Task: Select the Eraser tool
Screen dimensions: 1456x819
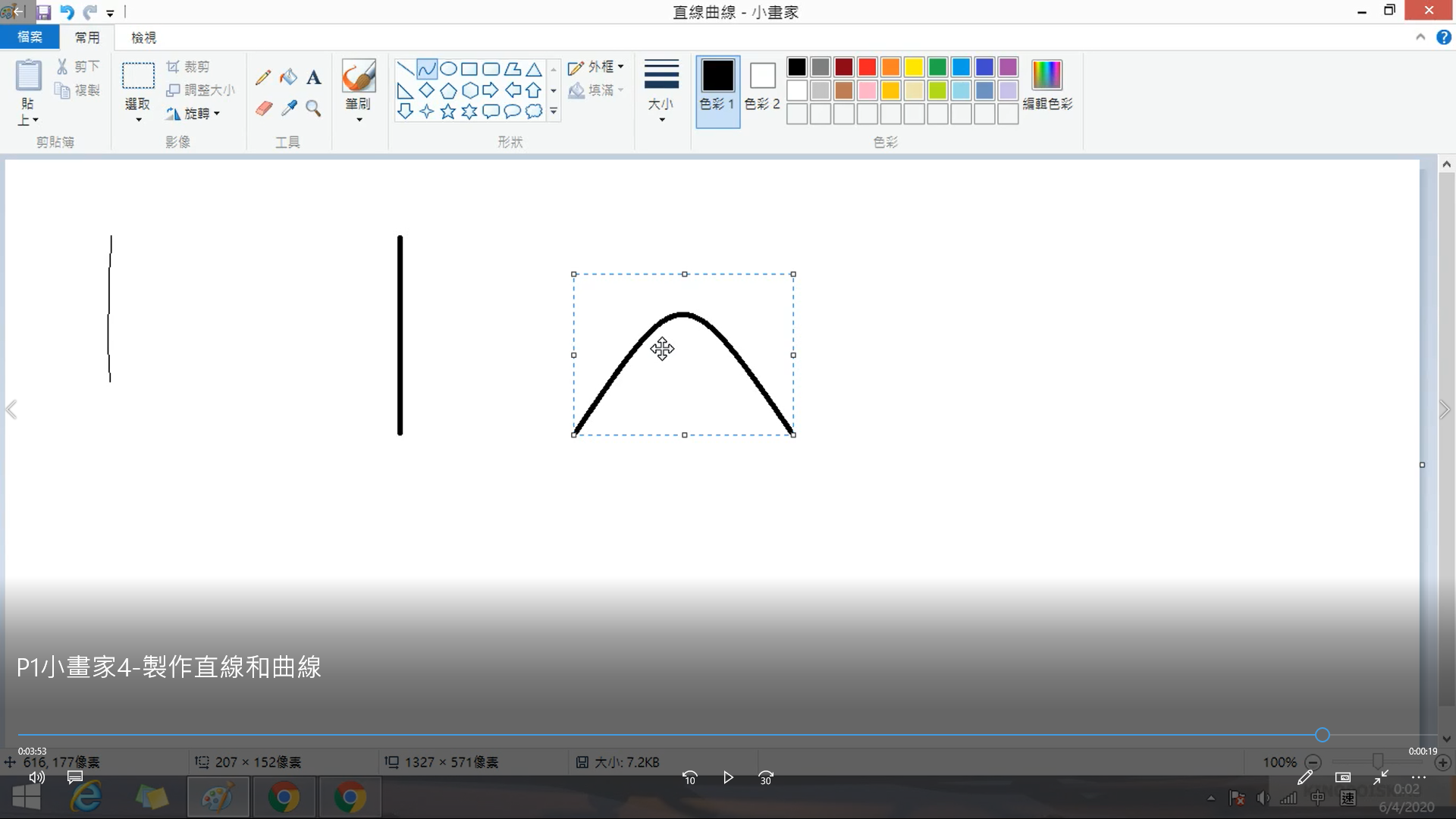Action: click(263, 108)
